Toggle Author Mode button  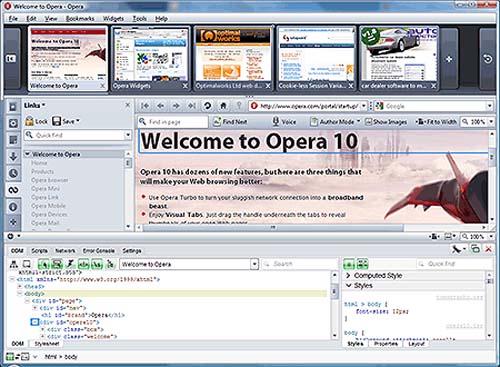[x=335, y=122]
